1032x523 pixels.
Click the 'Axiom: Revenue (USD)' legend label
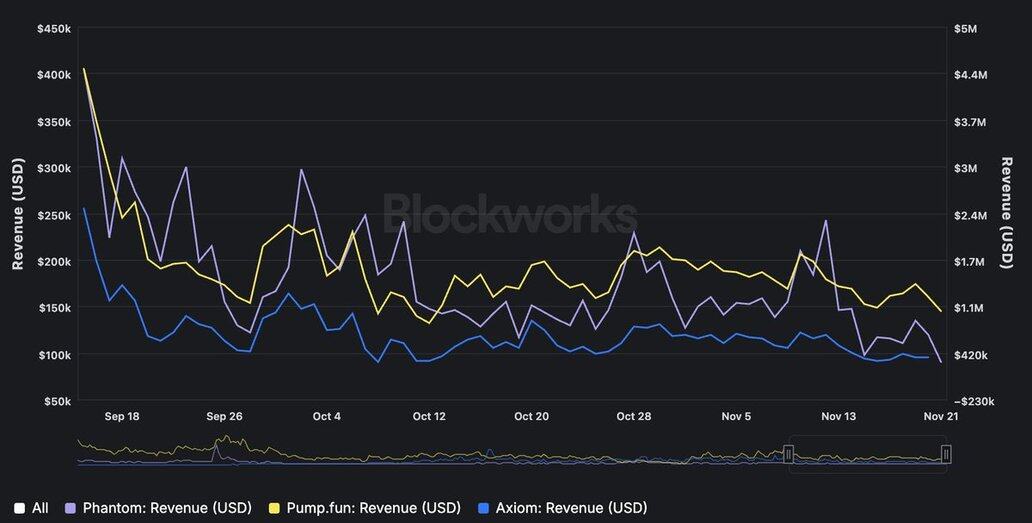point(571,508)
